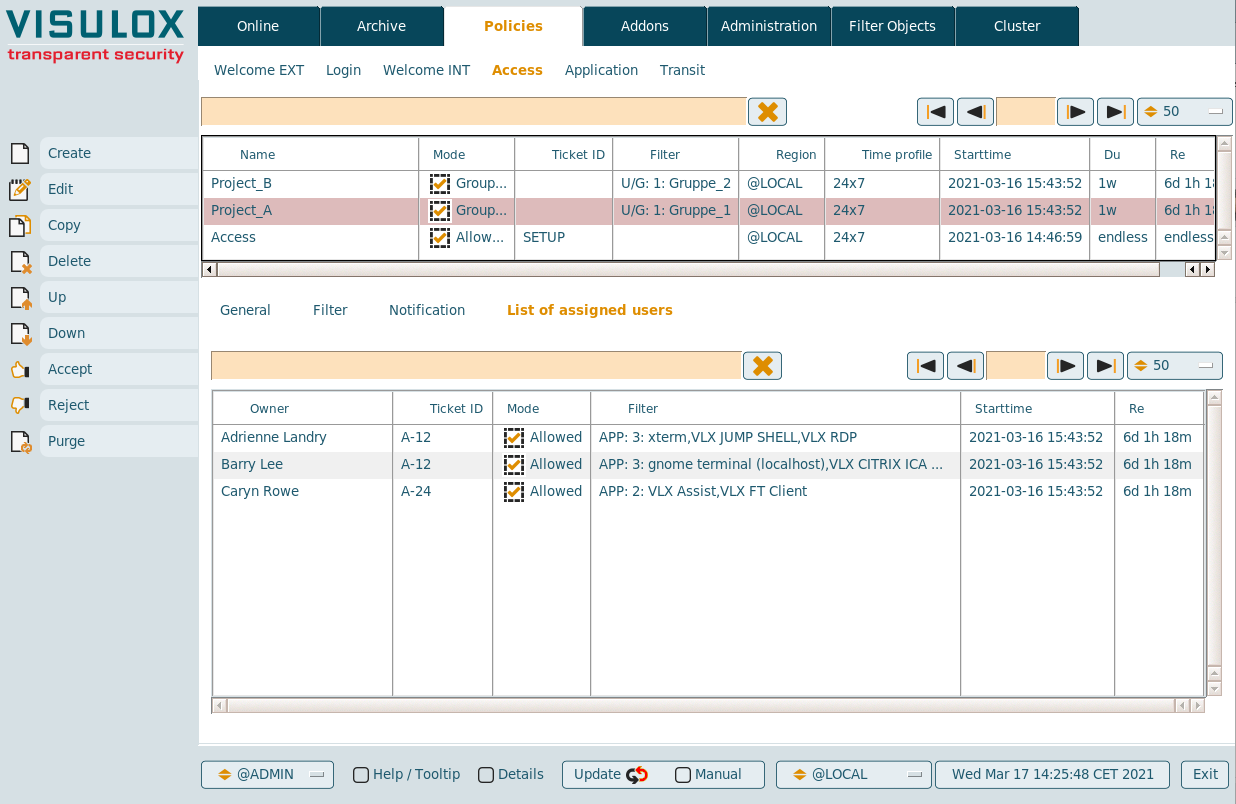Enable the Help / Tooltip checkbox
Screen dimensions: 1236x804
pos(361,775)
